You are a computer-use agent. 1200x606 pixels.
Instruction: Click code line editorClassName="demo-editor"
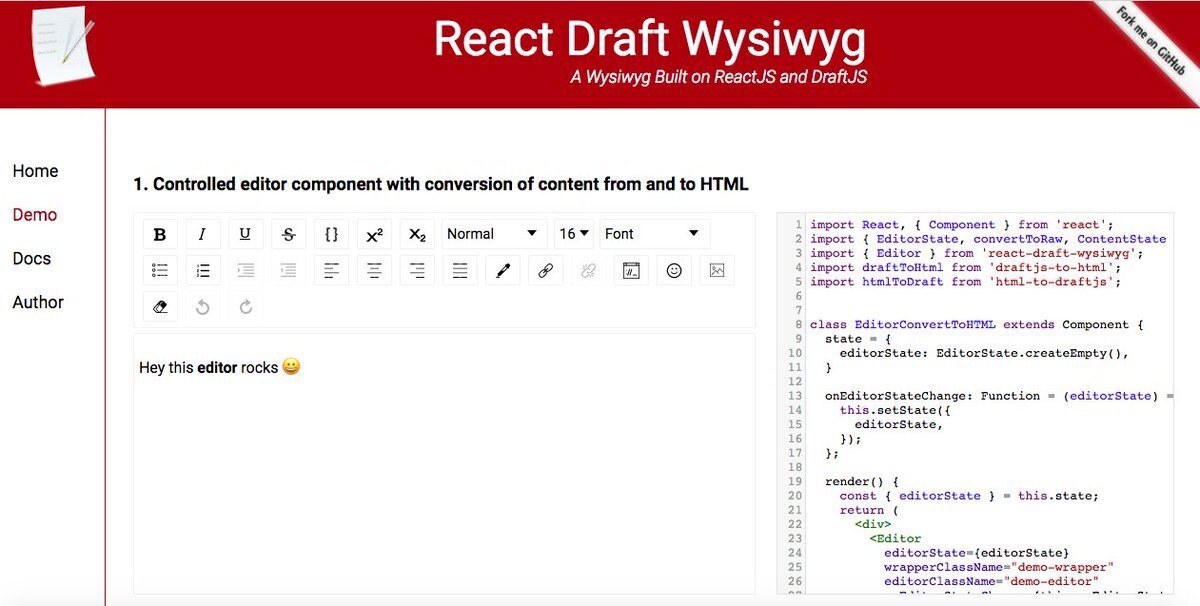(991, 581)
